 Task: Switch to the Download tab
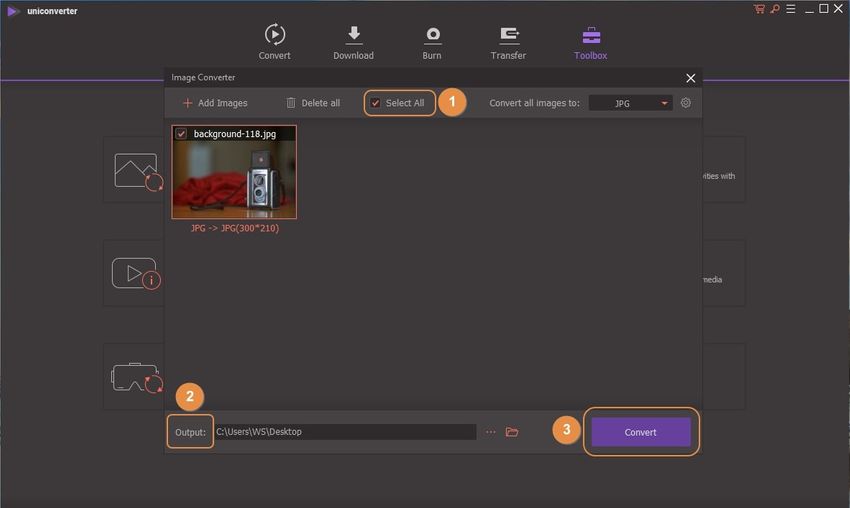353,41
